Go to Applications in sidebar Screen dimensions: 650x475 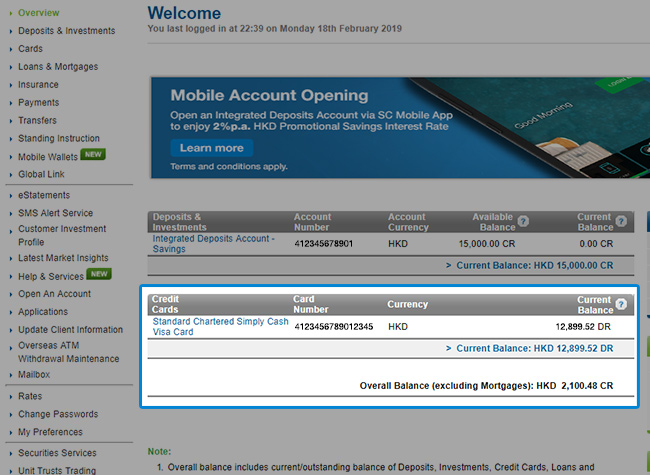coord(43,312)
